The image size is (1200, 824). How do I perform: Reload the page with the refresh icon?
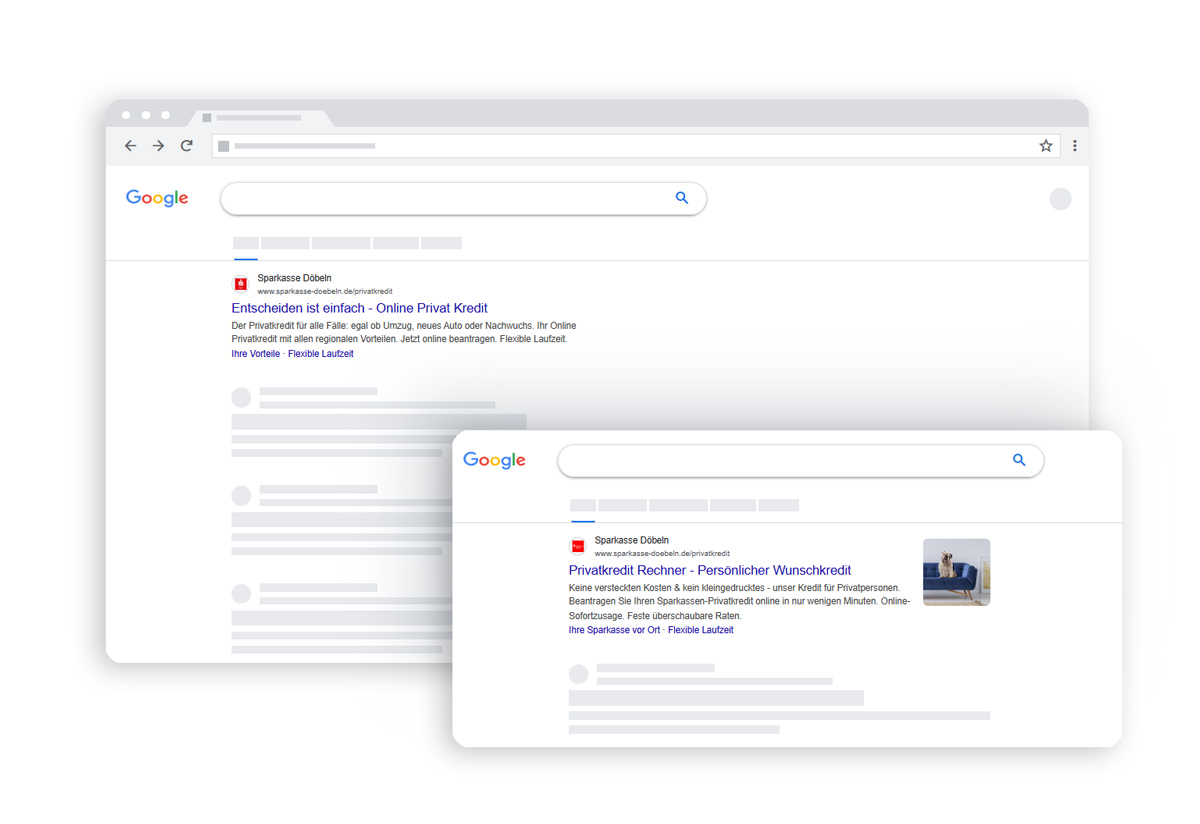[187, 146]
